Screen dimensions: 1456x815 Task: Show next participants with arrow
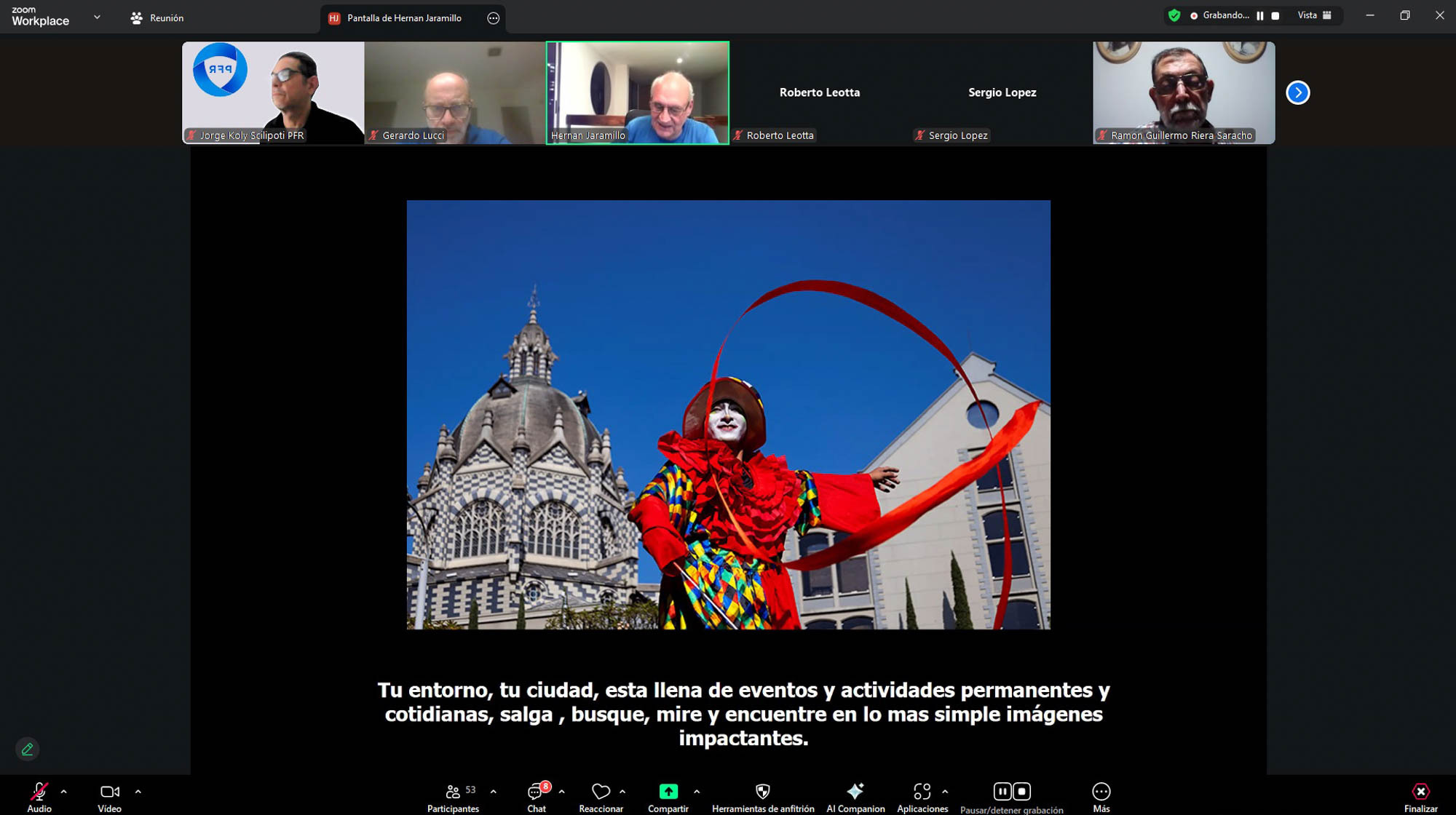1297,92
